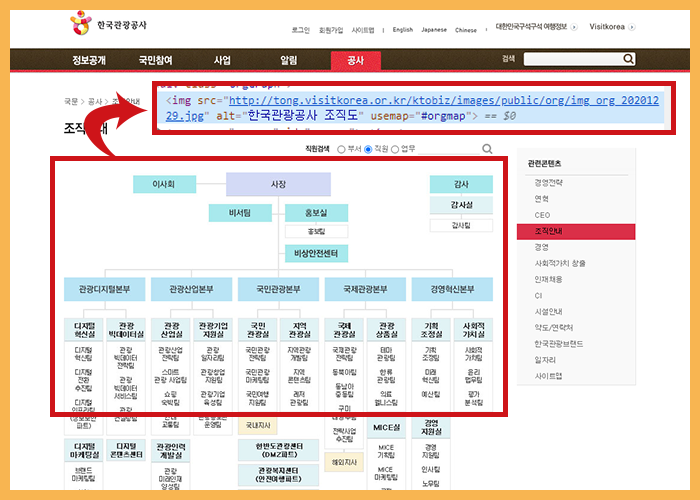
Task: Click the 감사실 box
Action: [x=461, y=205]
